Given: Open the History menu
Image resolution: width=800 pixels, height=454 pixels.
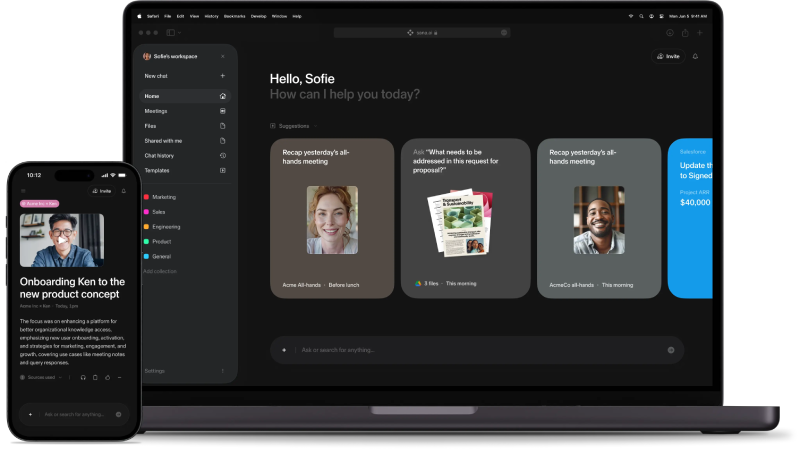Looking at the screenshot, I should pyautogui.click(x=211, y=16).
